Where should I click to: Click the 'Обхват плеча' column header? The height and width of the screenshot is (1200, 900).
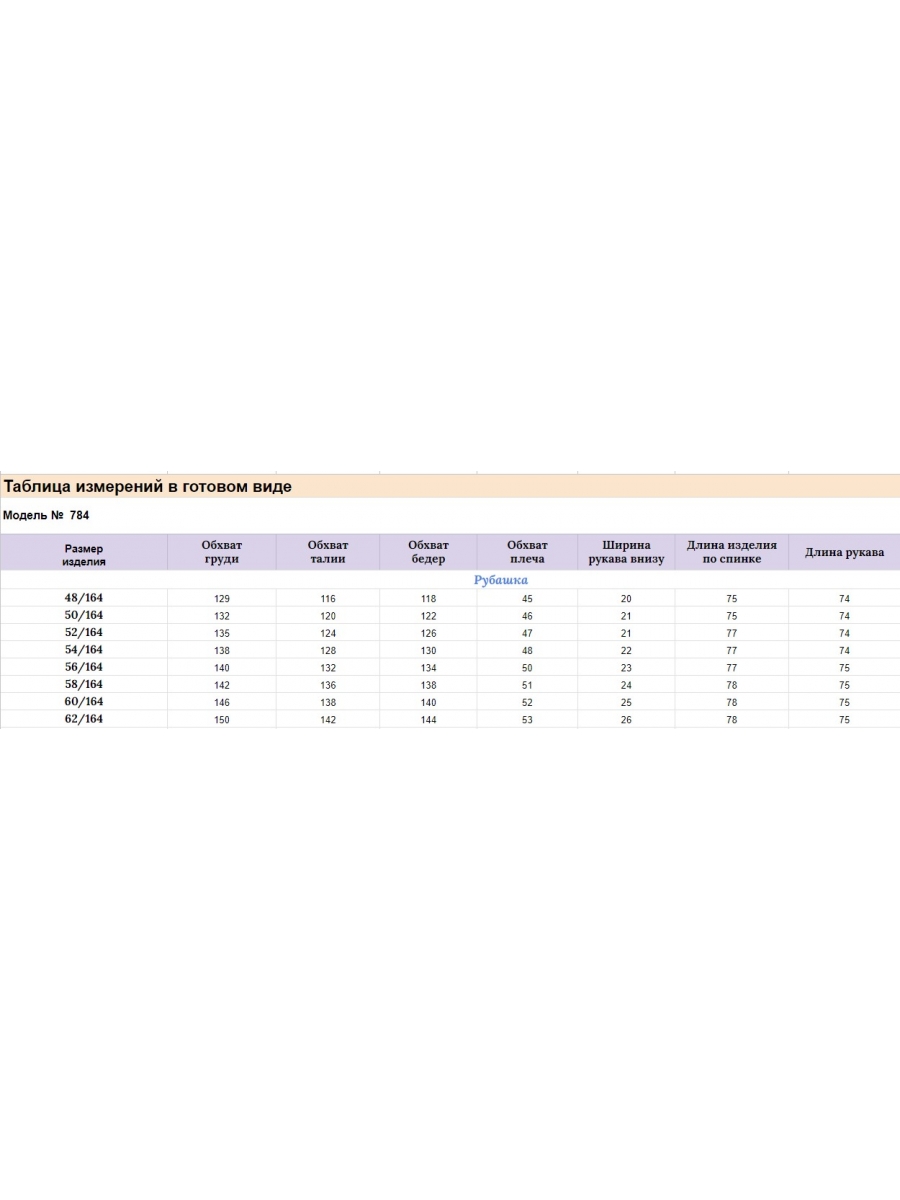pos(527,552)
